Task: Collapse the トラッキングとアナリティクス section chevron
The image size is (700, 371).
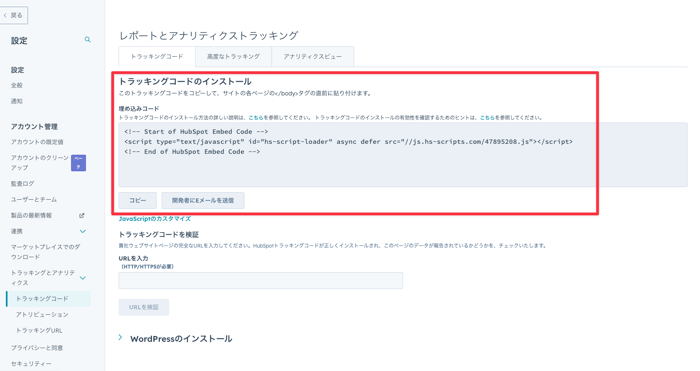Action: 83,278
